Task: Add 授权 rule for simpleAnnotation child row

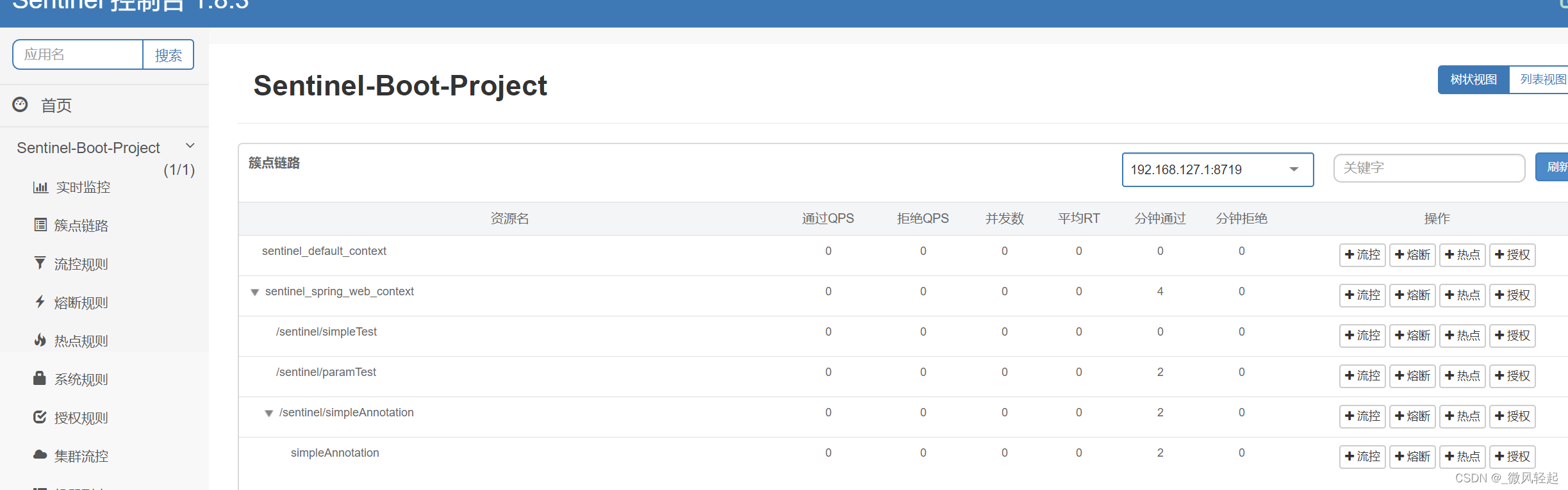Action: 1512,457
